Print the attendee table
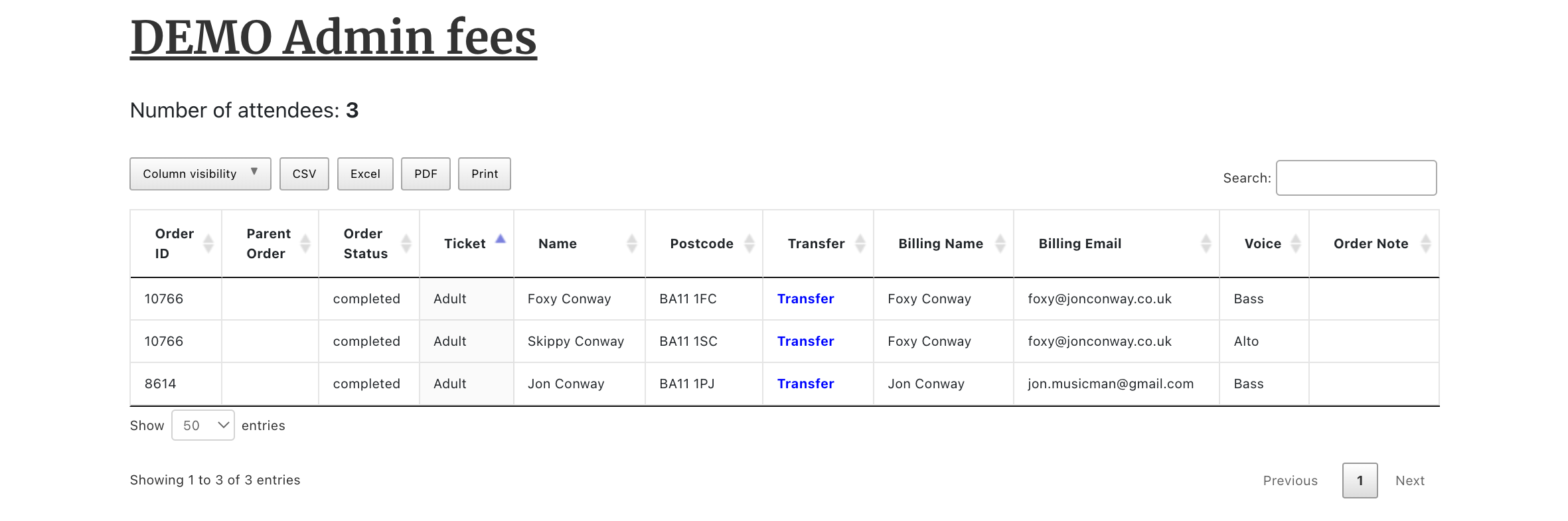 click(x=485, y=174)
